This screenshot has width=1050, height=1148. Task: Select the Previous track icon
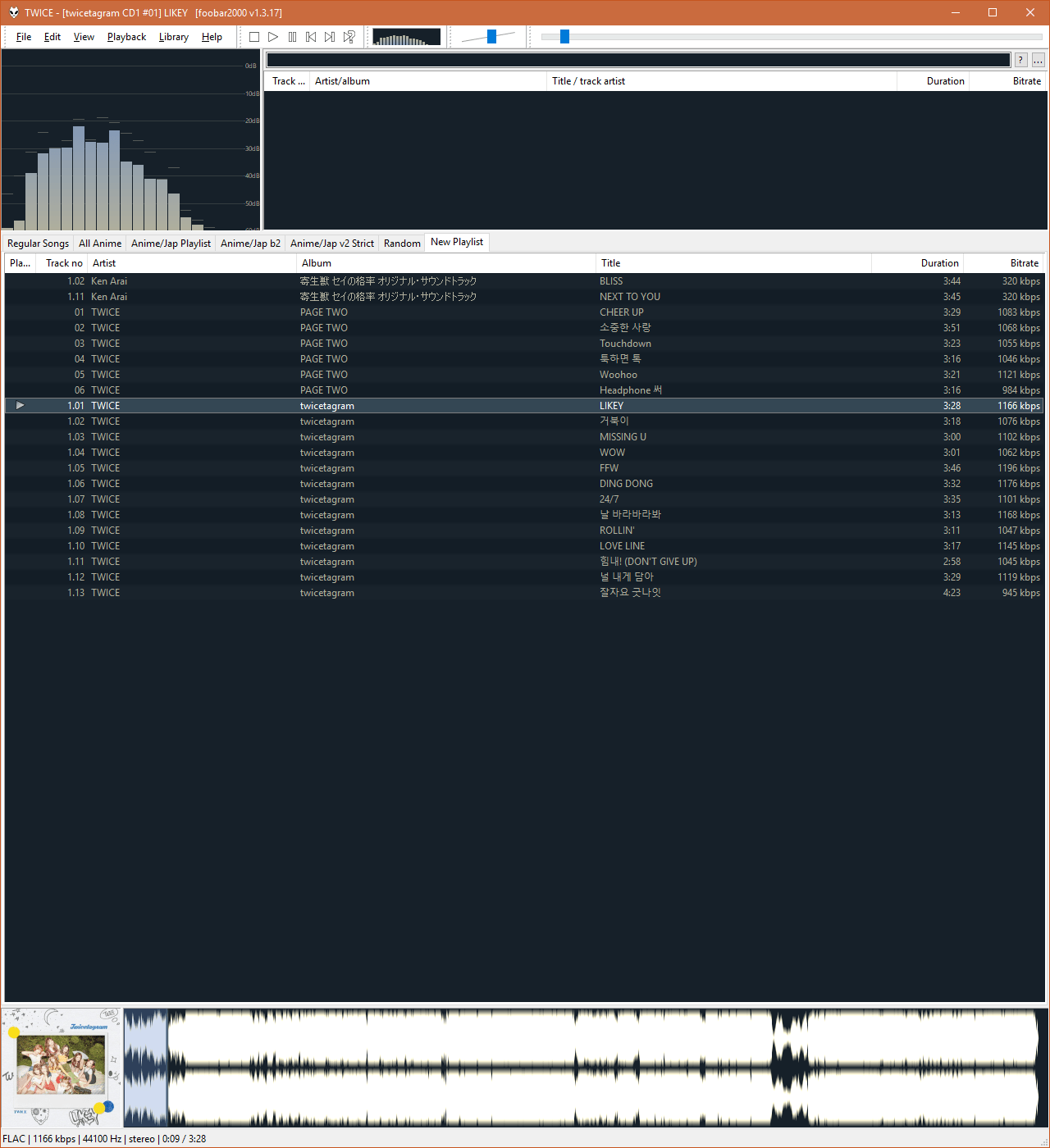click(311, 36)
